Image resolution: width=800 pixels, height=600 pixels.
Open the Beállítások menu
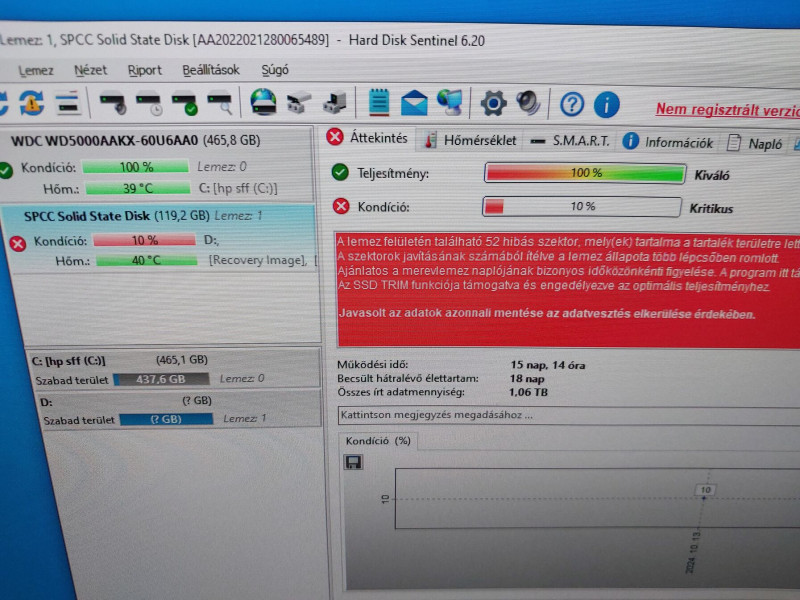[211, 70]
